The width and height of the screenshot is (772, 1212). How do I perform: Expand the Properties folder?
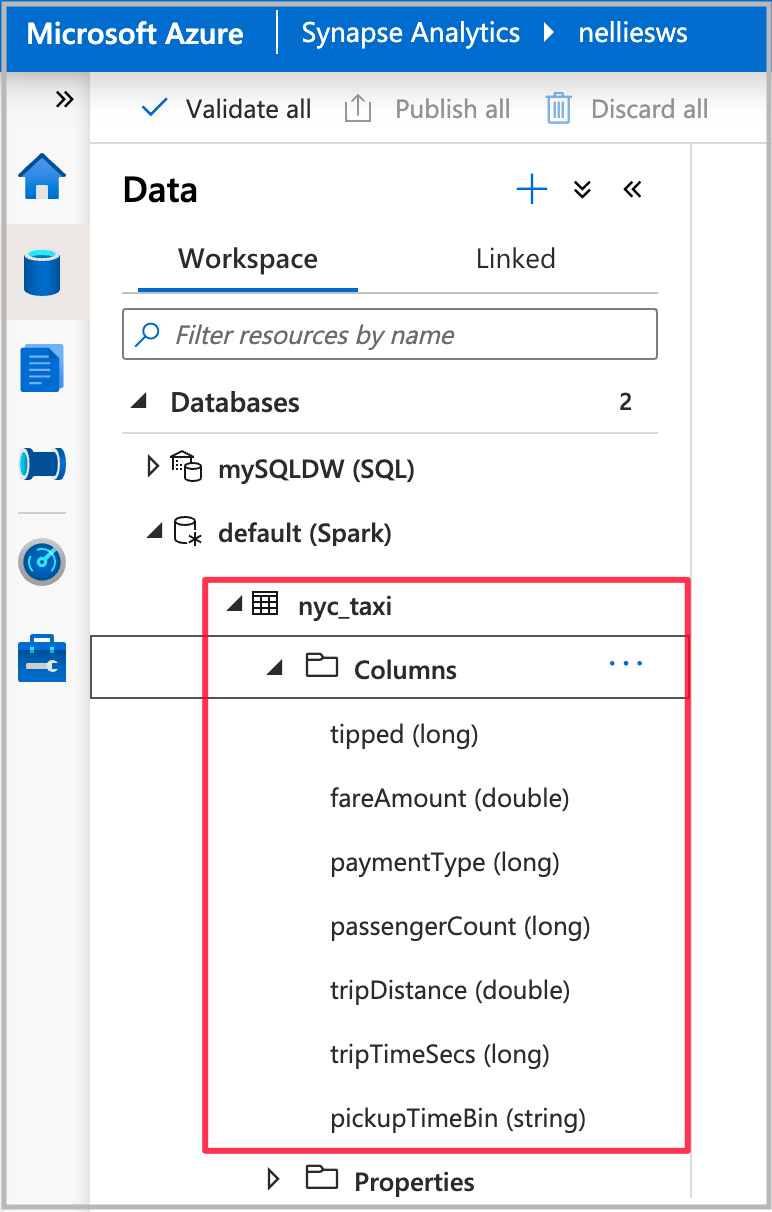pyautogui.click(x=273, y=1180)
